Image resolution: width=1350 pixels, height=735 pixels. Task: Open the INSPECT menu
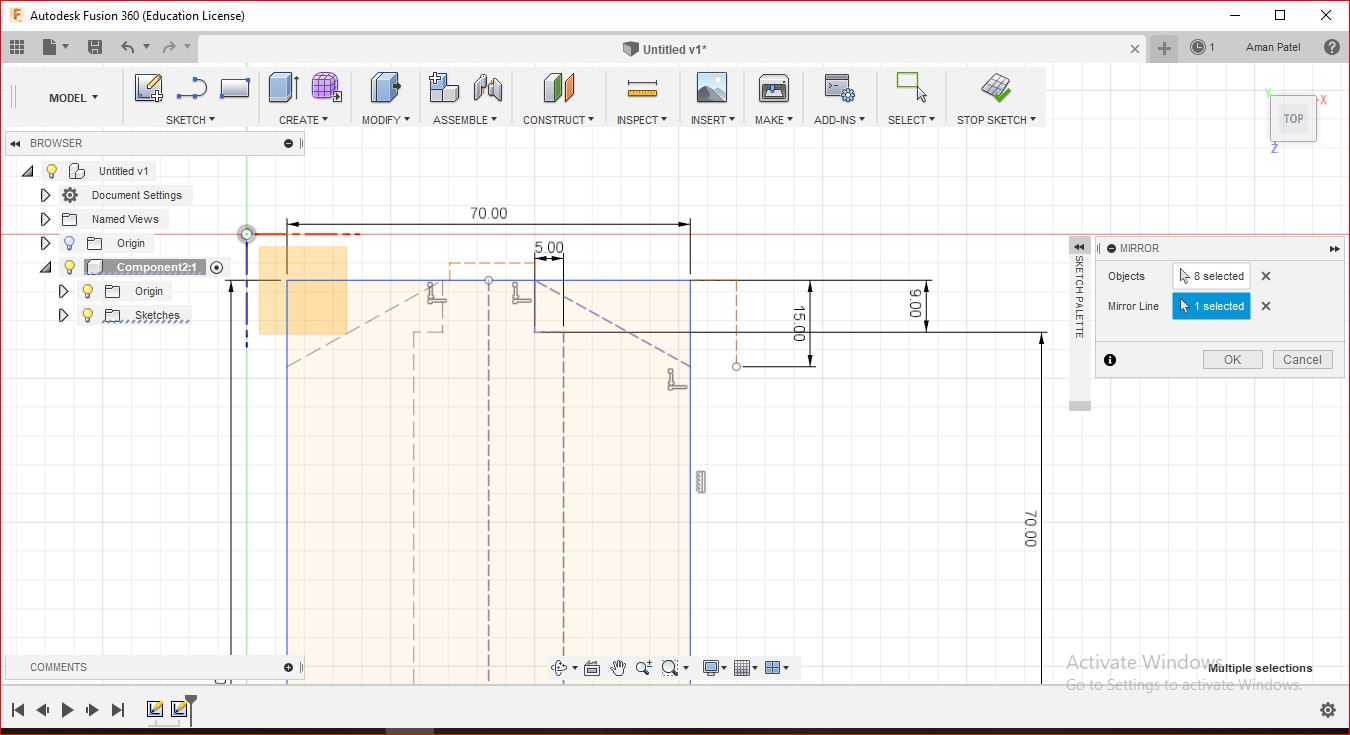click(642, 120)
